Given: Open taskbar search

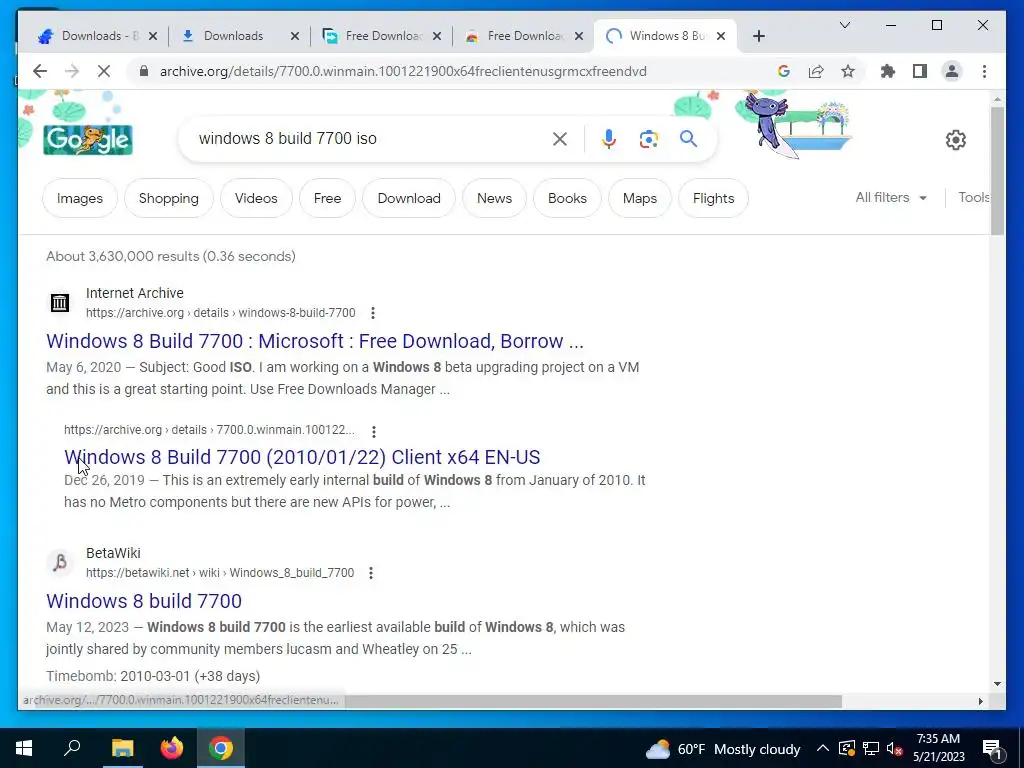Looking at the screenshot, I should click(72, 748).
